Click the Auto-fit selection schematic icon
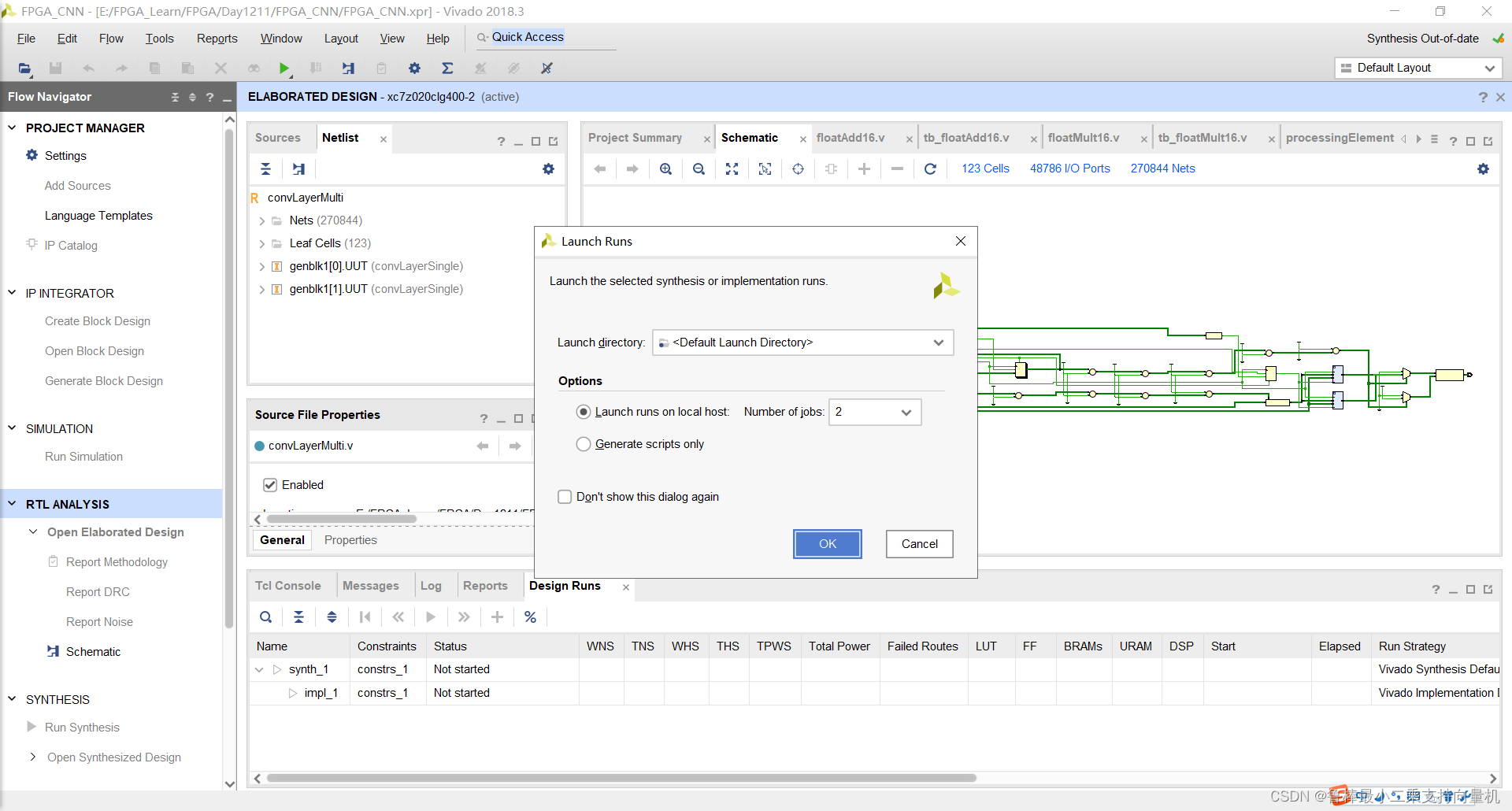The height and width of the screenshot is (811, 1512). coord(798,168)
